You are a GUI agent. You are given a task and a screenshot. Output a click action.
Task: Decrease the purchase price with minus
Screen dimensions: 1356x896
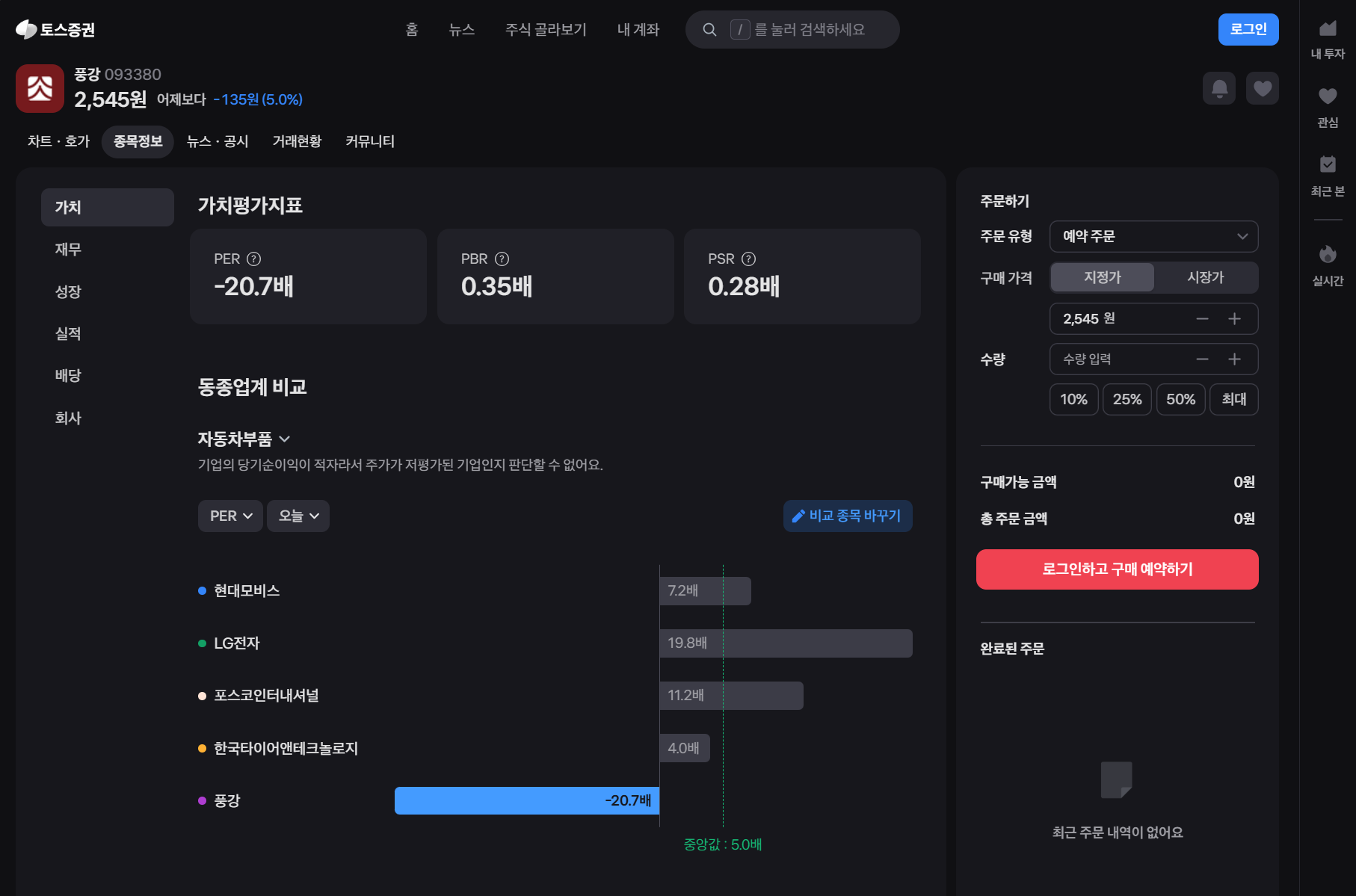pyautogui.click(x=1202, y=318)
